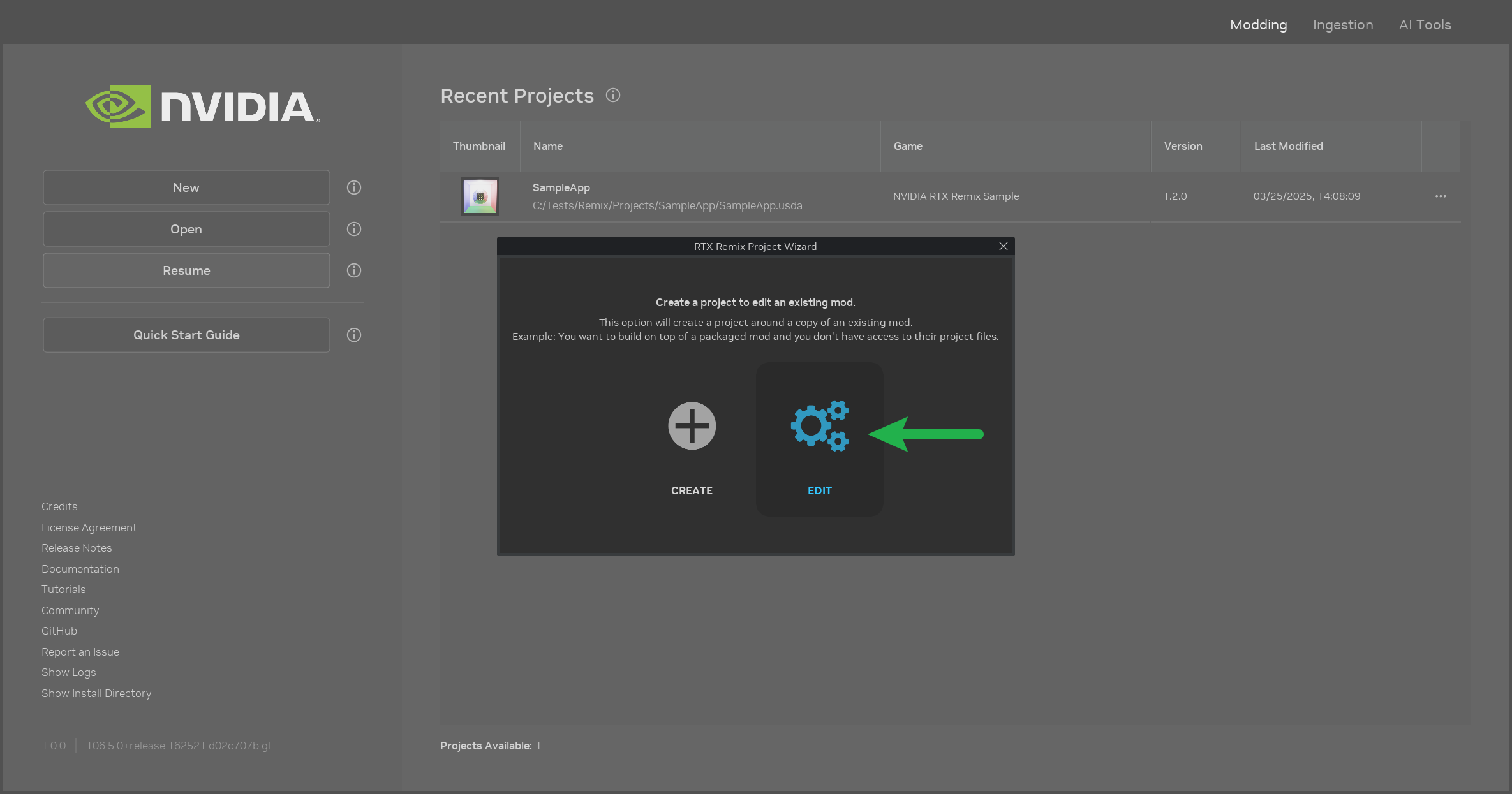Click the SampleApp project thumbnail

click(480, 196)
